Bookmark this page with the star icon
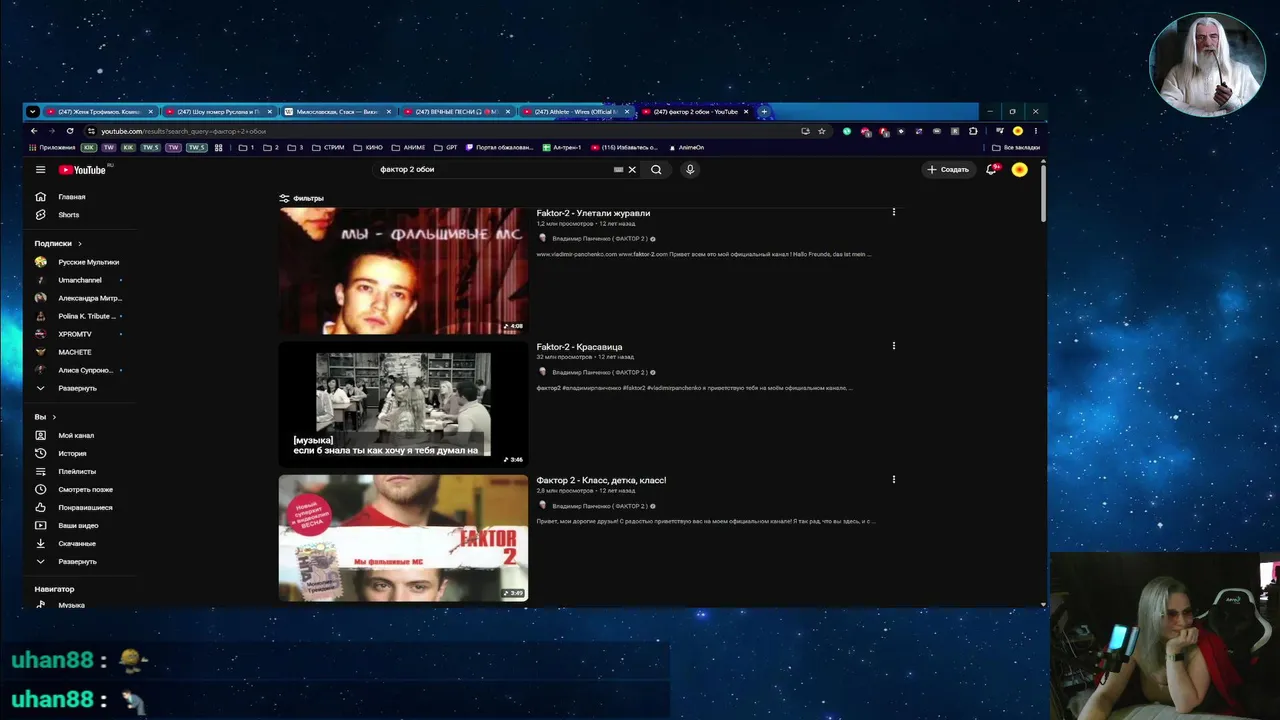The image size is (1280, 720). (x=822, y=131)
